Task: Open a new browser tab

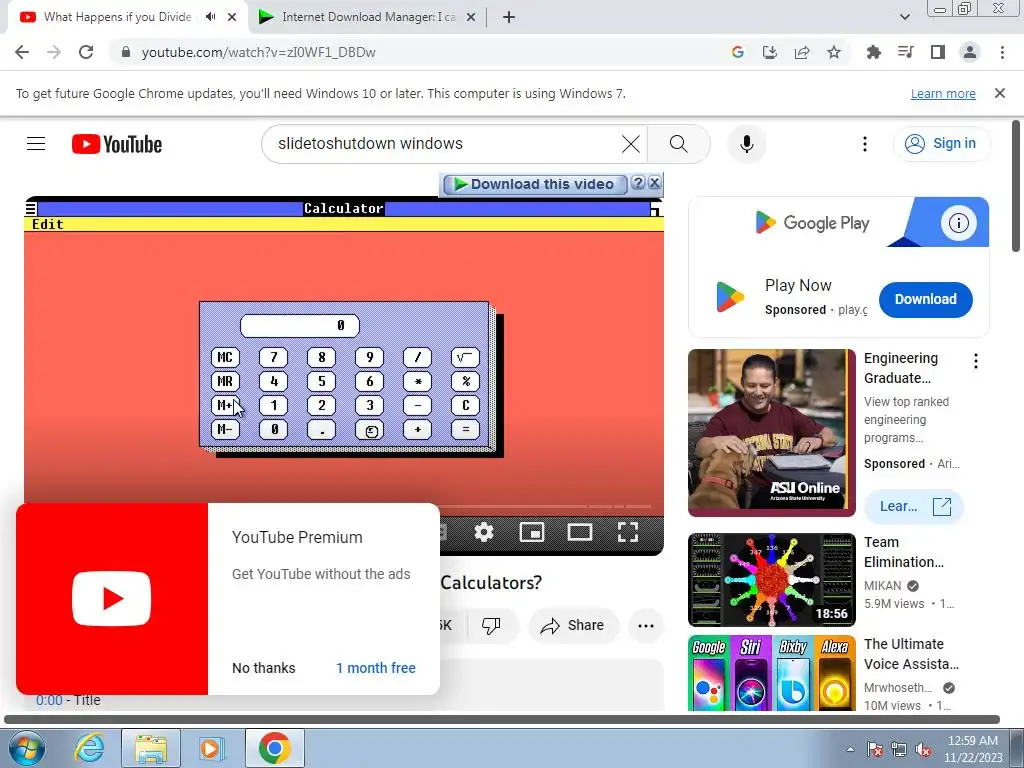Action: (509, 17)
